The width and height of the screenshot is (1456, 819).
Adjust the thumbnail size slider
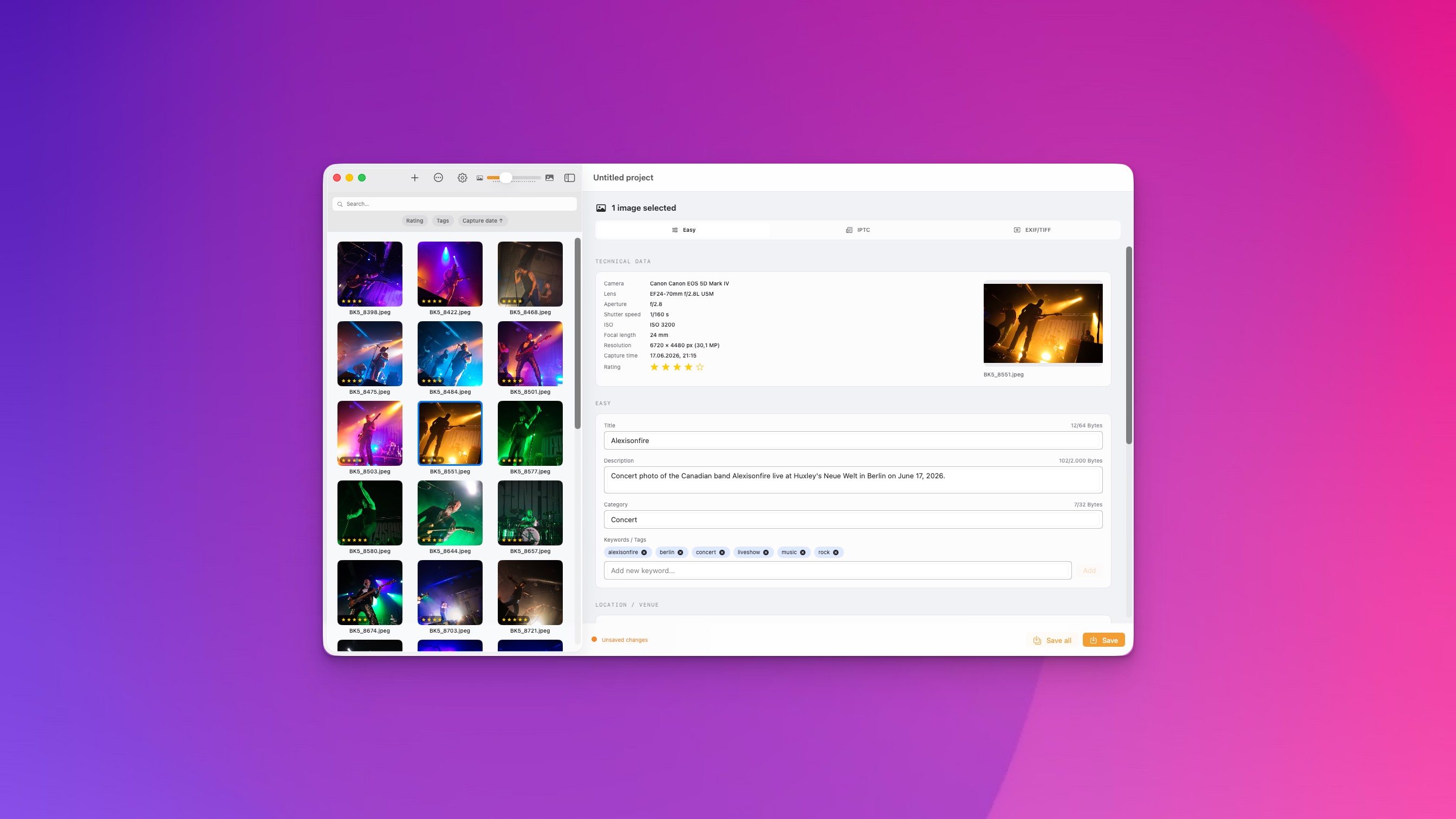click(505, 178)
